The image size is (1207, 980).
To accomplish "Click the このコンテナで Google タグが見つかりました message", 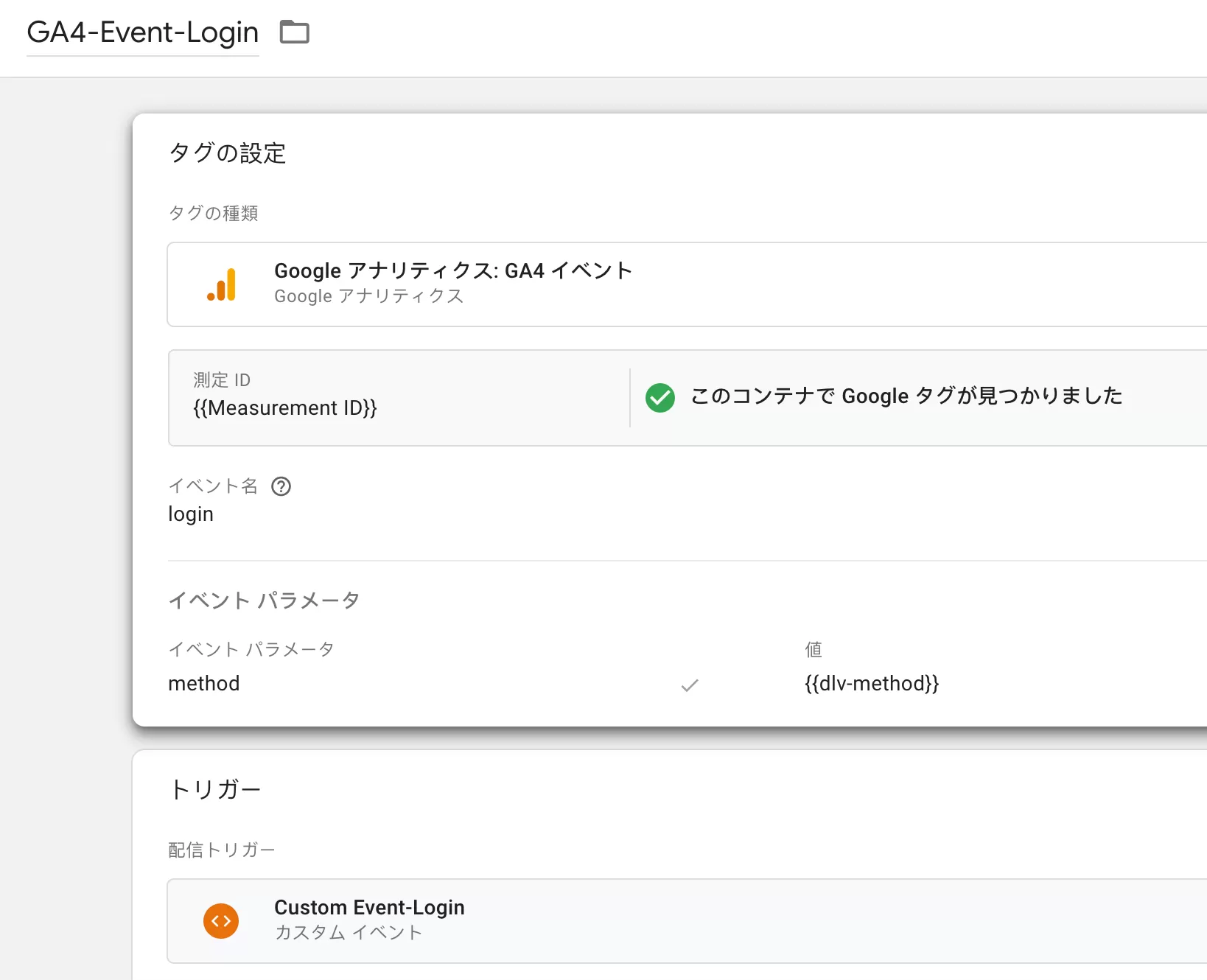I will pos(906,396).
